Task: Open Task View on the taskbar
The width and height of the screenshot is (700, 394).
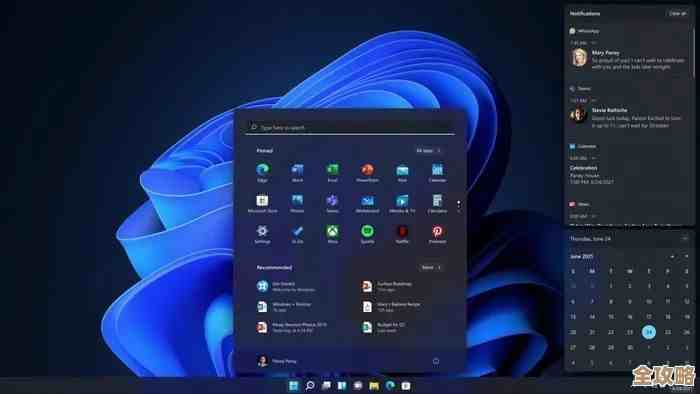Action: pos(326,386)
